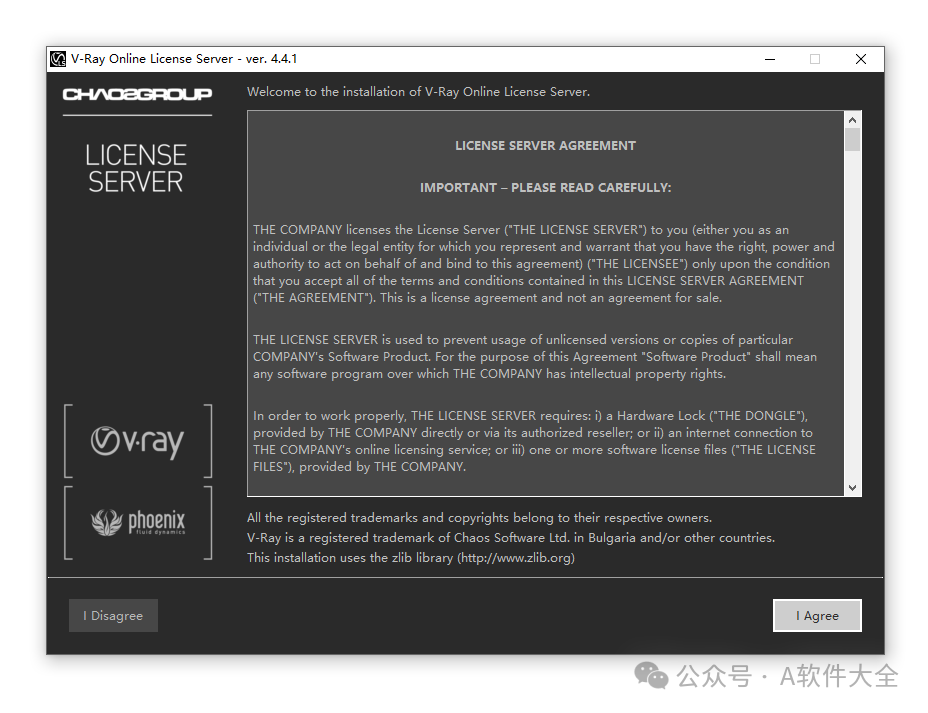Click the I Disagree button

(x=113, y=615)
